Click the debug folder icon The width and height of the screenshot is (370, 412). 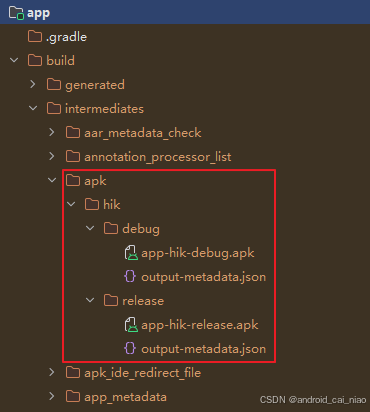[x=111, y=229]
